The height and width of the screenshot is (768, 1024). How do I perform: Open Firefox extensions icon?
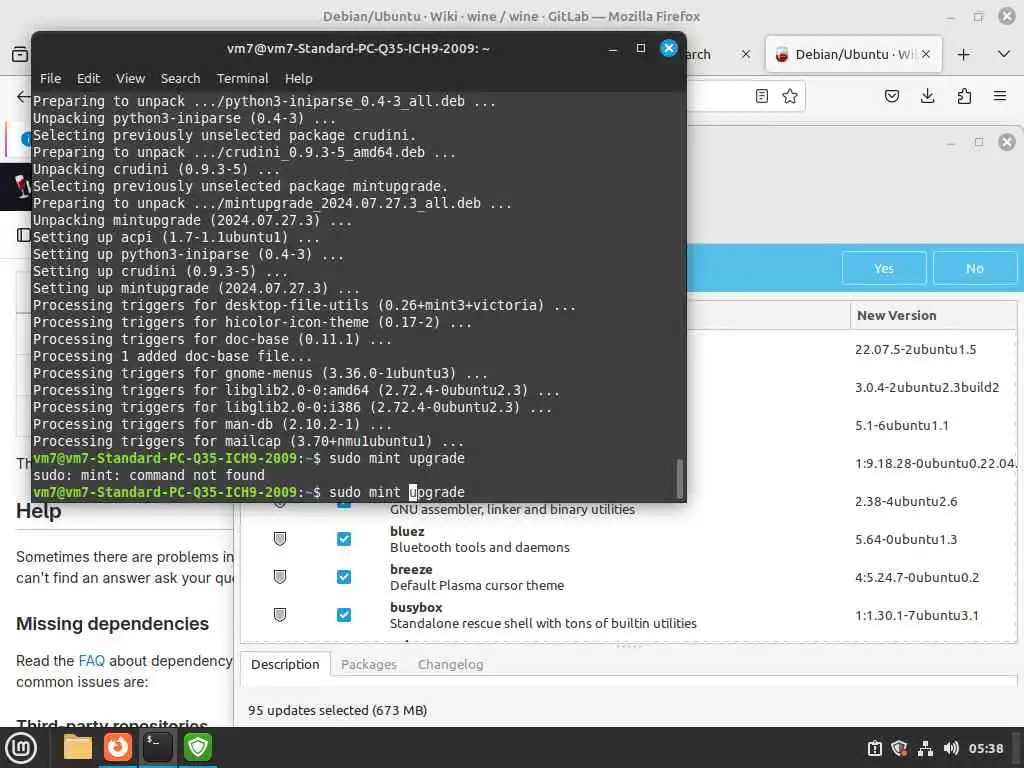click(x=964, y=96)
